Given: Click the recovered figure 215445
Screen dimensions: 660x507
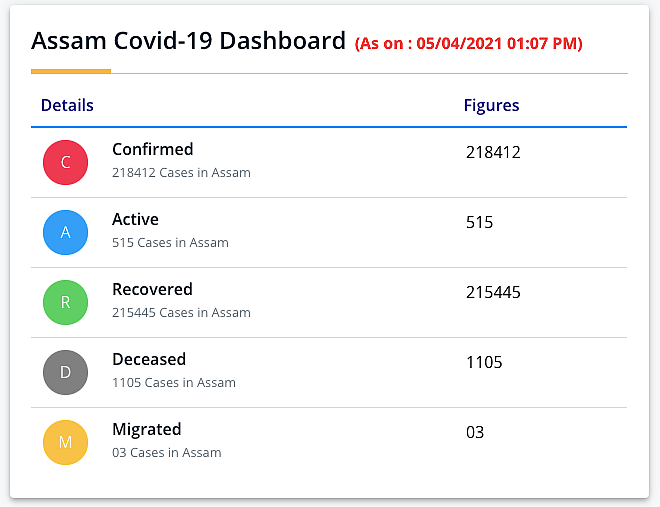Looking at the screenshot, I should click(x=493, y=292).
